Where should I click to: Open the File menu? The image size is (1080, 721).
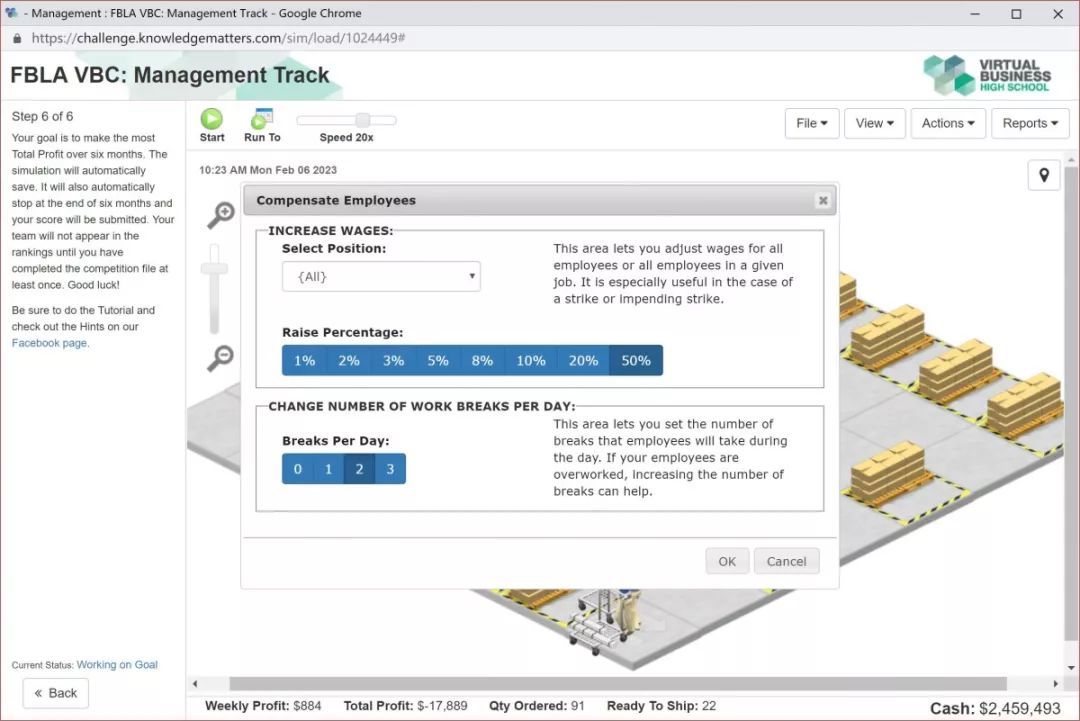pos(812,123)
